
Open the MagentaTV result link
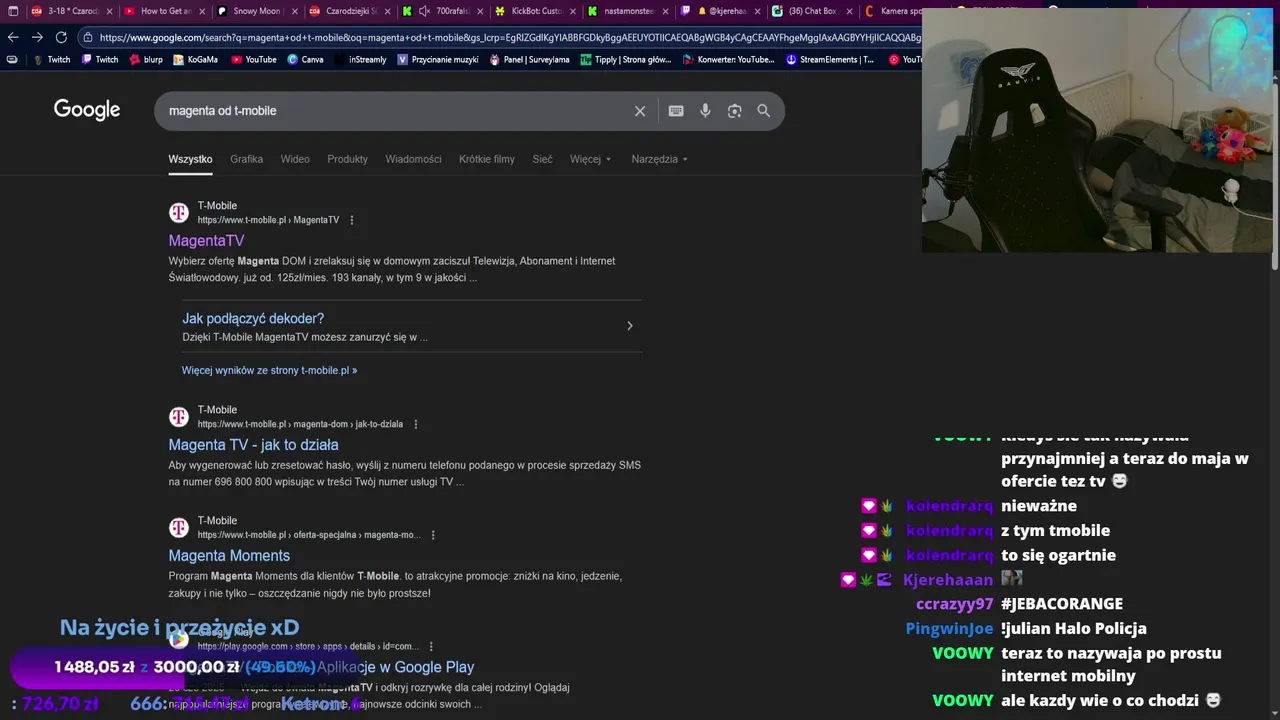tap(206, 241)
